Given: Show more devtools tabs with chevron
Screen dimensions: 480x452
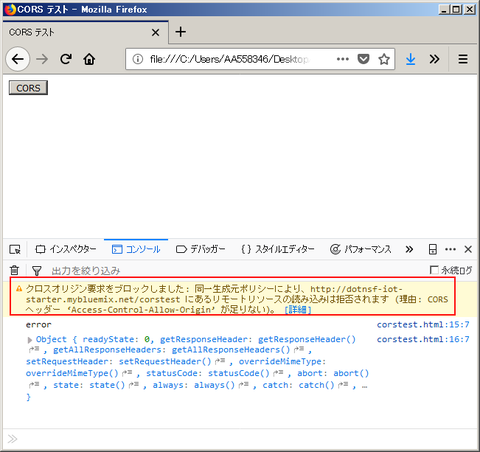Looking at the screenshot, I should pyautogui.click(x=409, y=249).
